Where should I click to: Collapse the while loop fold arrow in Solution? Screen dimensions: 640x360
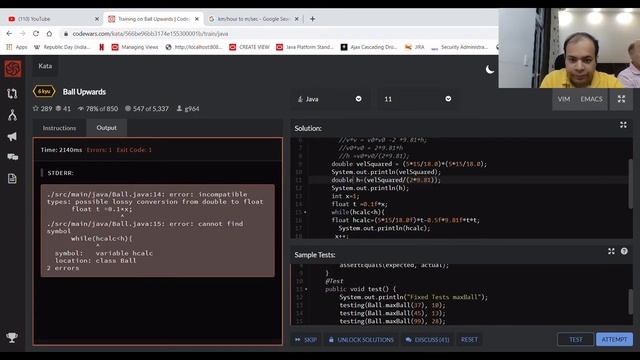[305, 212]
